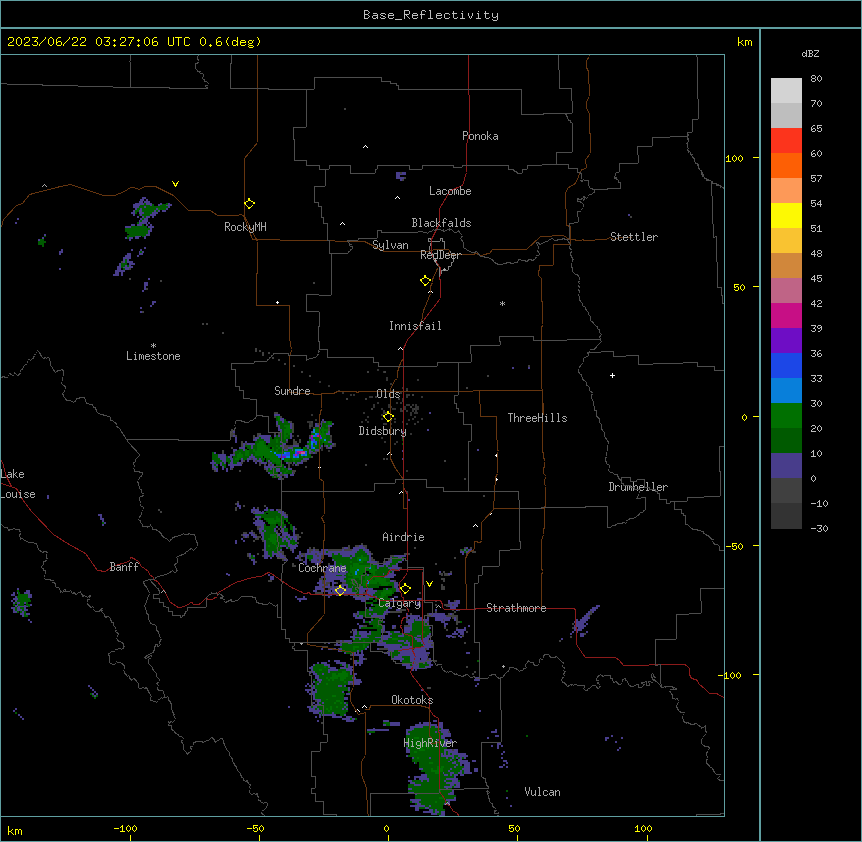Click the -100 tick label on bottom axis
The height and width of the screenshot is (842, 862).
click(125, 828)
